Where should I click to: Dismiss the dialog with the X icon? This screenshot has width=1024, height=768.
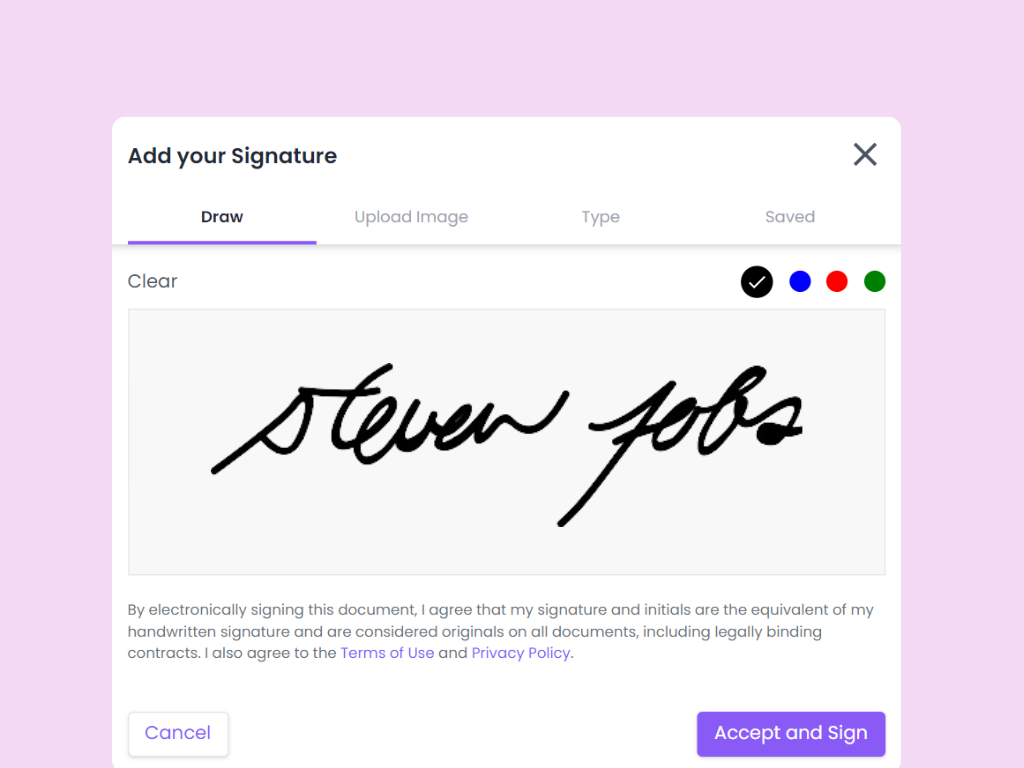point(864,154)
